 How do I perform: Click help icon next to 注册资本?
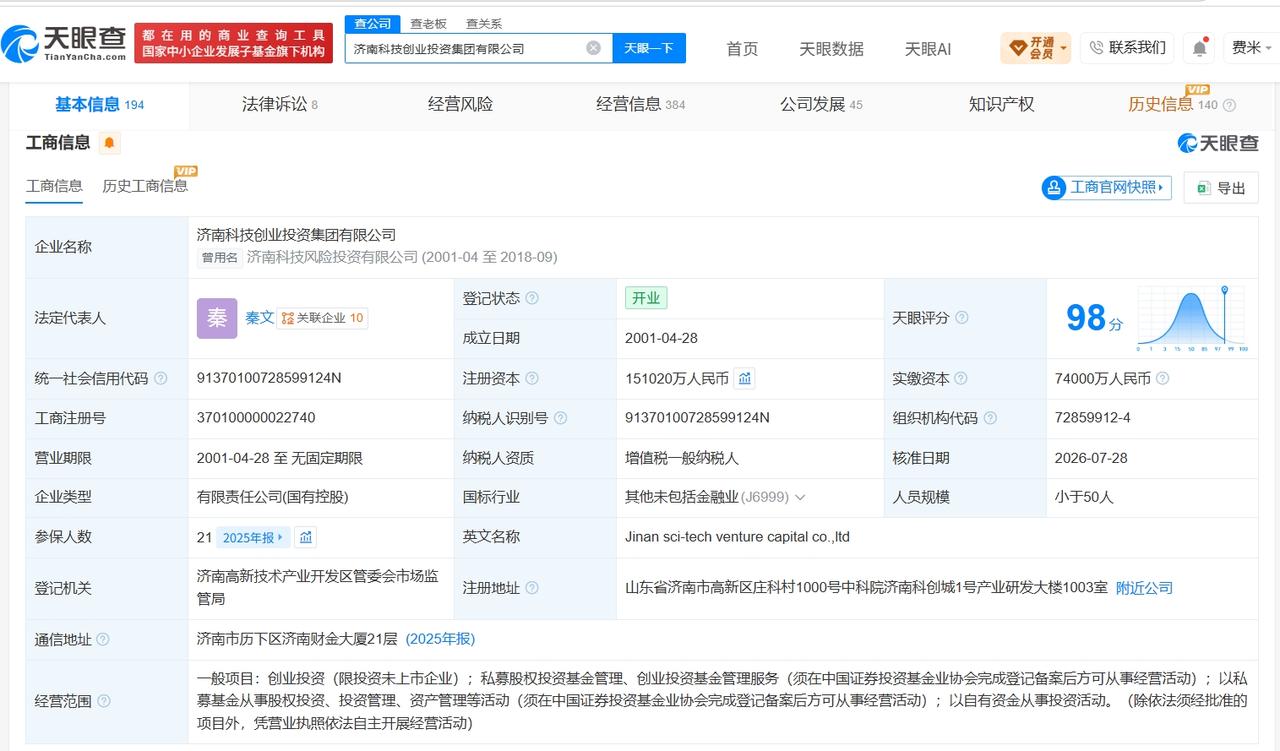pos(532,379)
